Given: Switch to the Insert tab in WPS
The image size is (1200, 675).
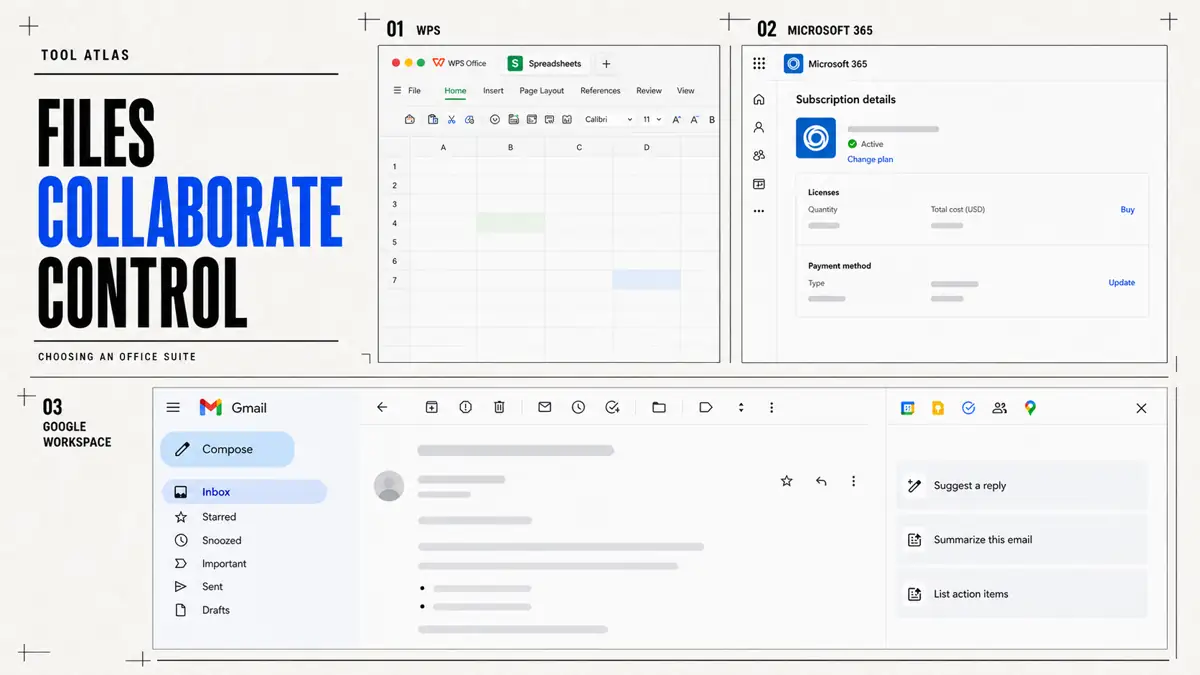Looking at the screenshot, I should (493, 90).
